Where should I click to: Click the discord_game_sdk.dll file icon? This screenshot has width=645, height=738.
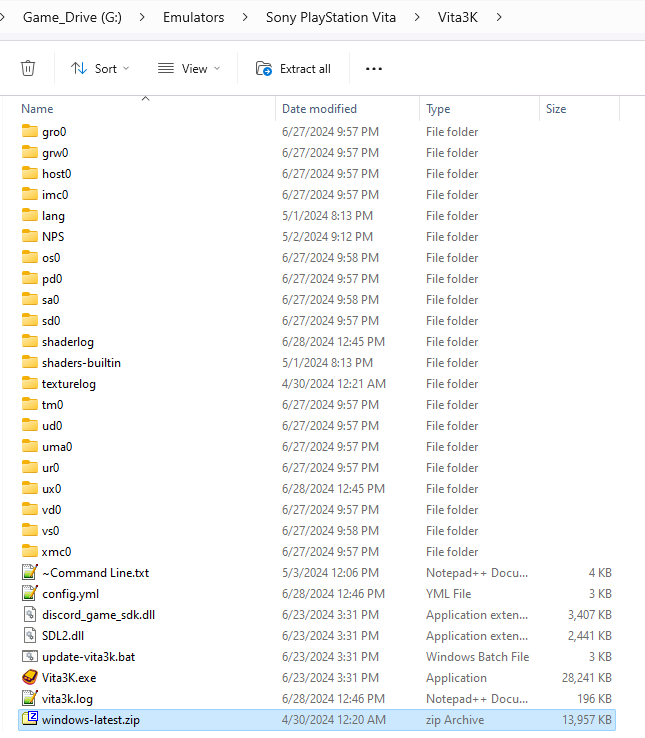(30, 614)
